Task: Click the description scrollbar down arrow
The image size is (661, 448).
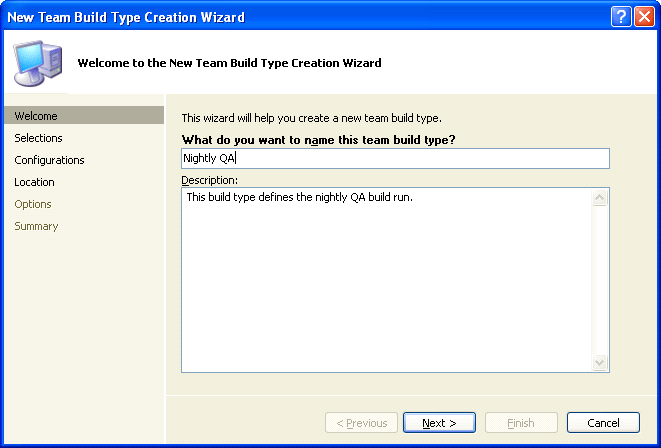Action: (x=600, y=362)
